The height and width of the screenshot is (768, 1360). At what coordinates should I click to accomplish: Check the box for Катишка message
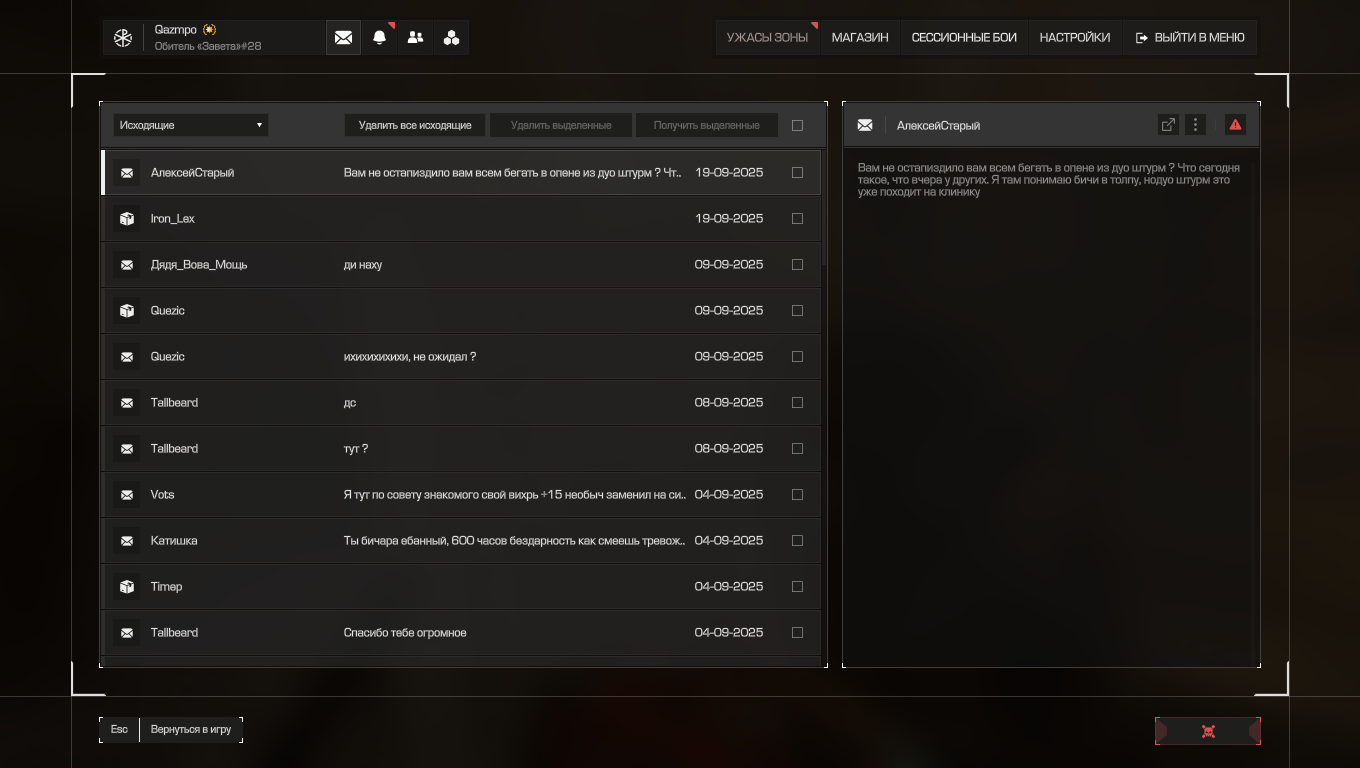click(x=797, y=541)
